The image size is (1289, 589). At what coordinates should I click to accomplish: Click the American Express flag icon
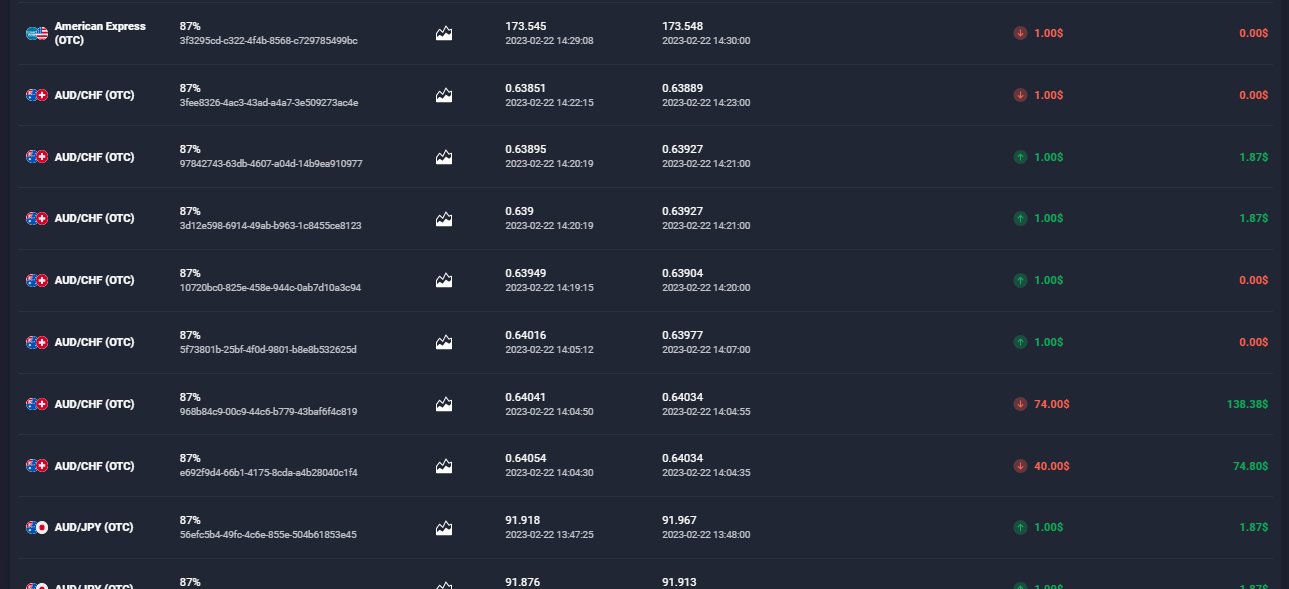coord(37,33)
